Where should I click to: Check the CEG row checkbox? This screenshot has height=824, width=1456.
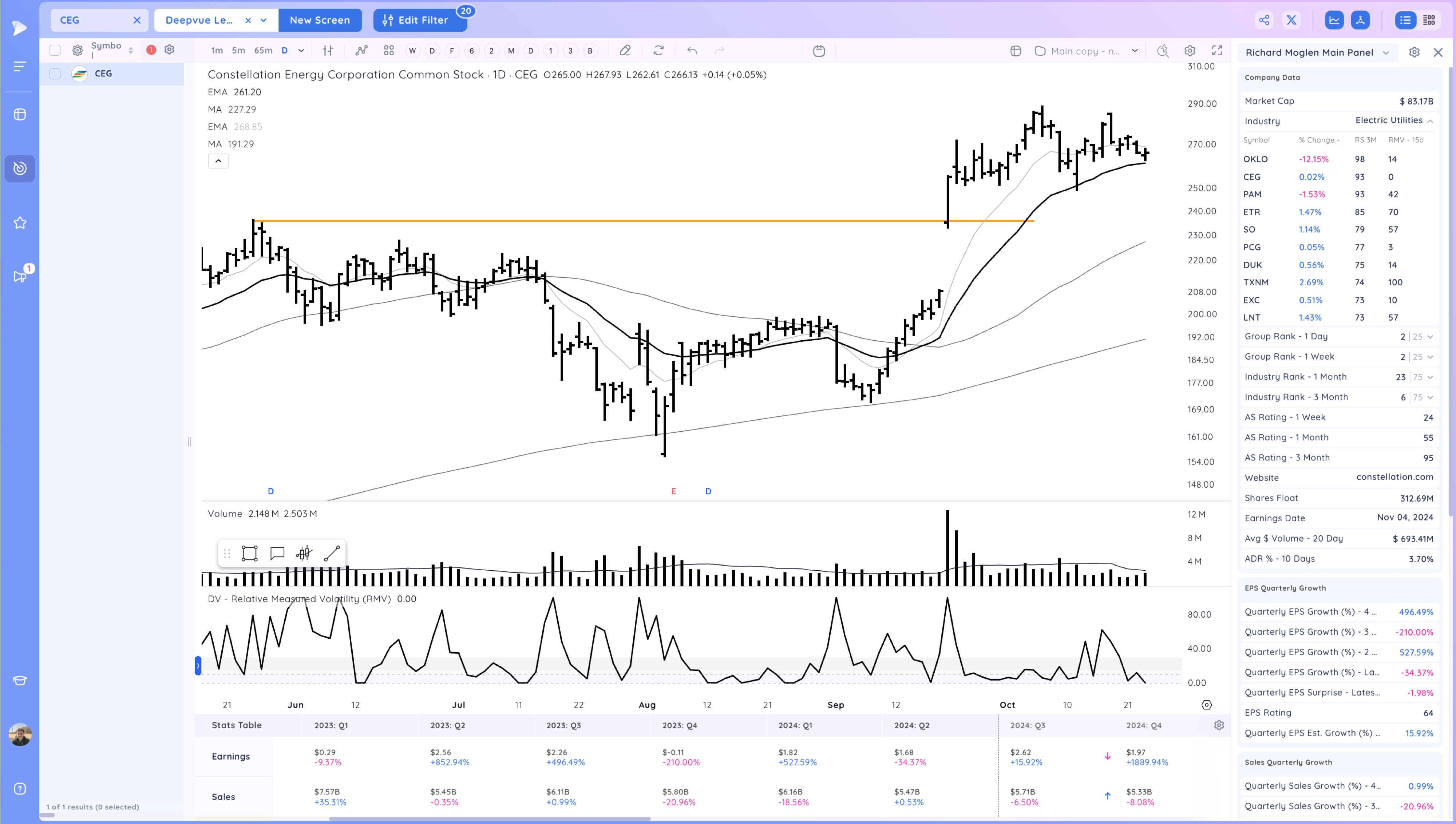point(55,74)
